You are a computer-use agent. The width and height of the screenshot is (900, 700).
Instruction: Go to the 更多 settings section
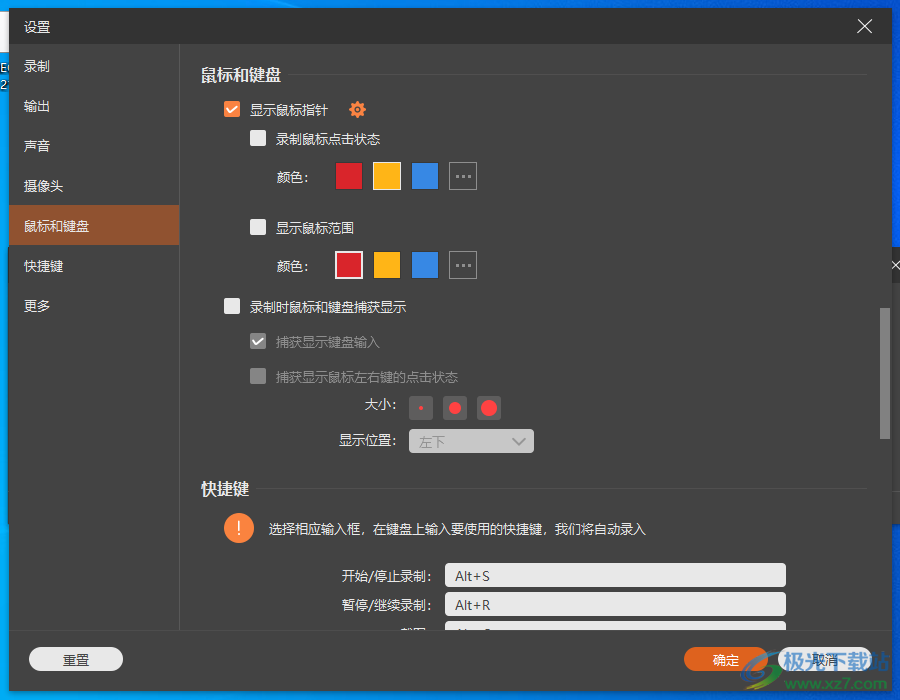point(94,306)
